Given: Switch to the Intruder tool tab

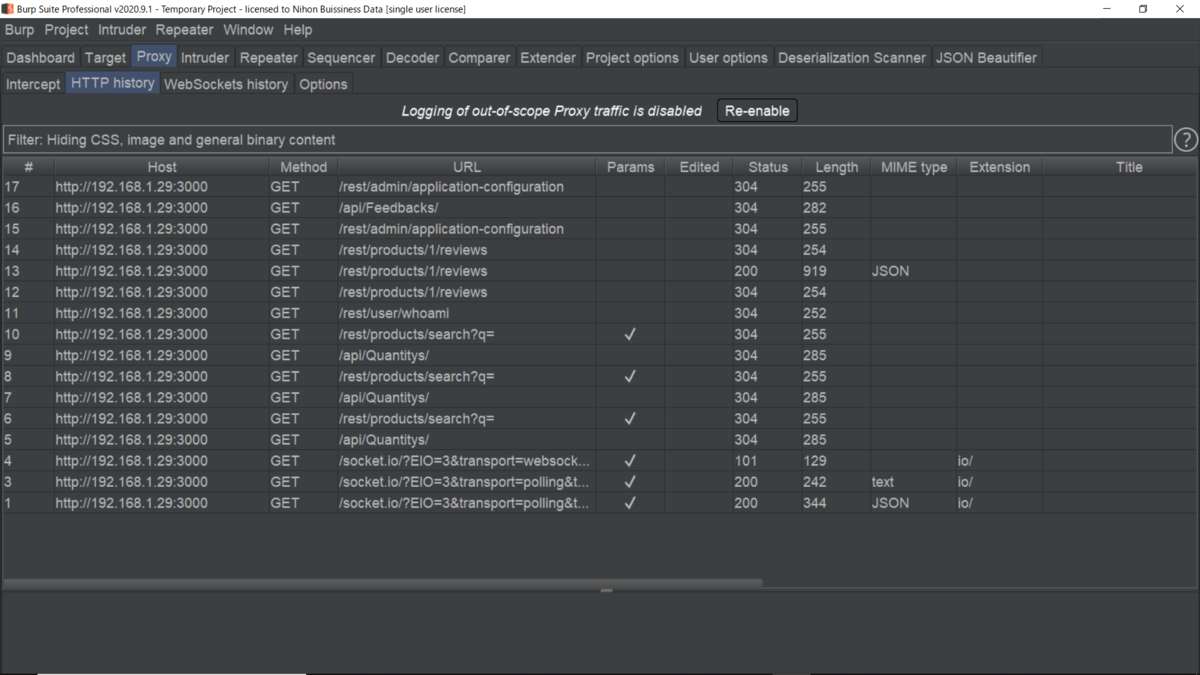Looking at the screenshot, I should (205, 57).
